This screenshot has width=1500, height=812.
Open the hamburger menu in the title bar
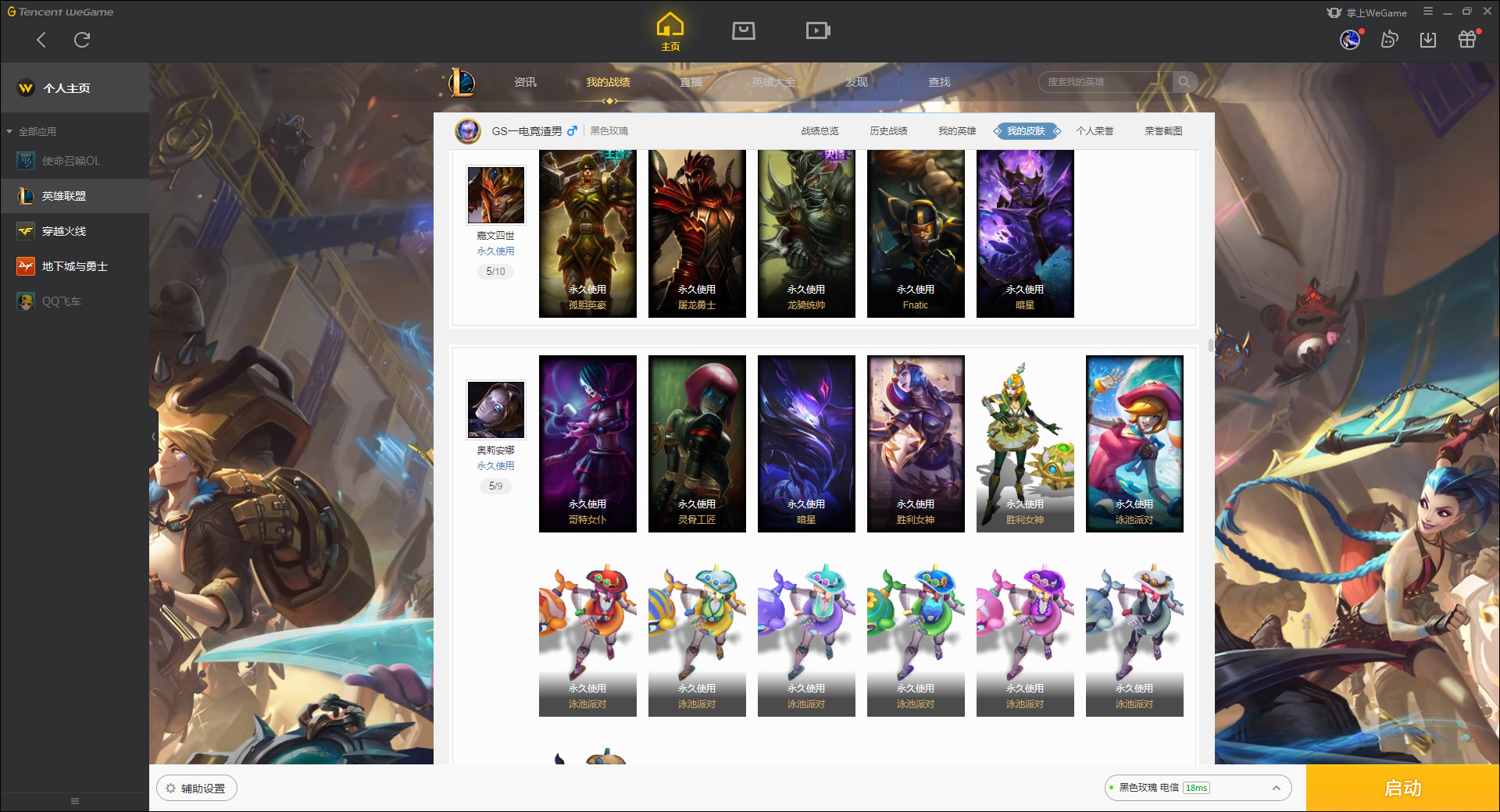[x=1428, y=12]
